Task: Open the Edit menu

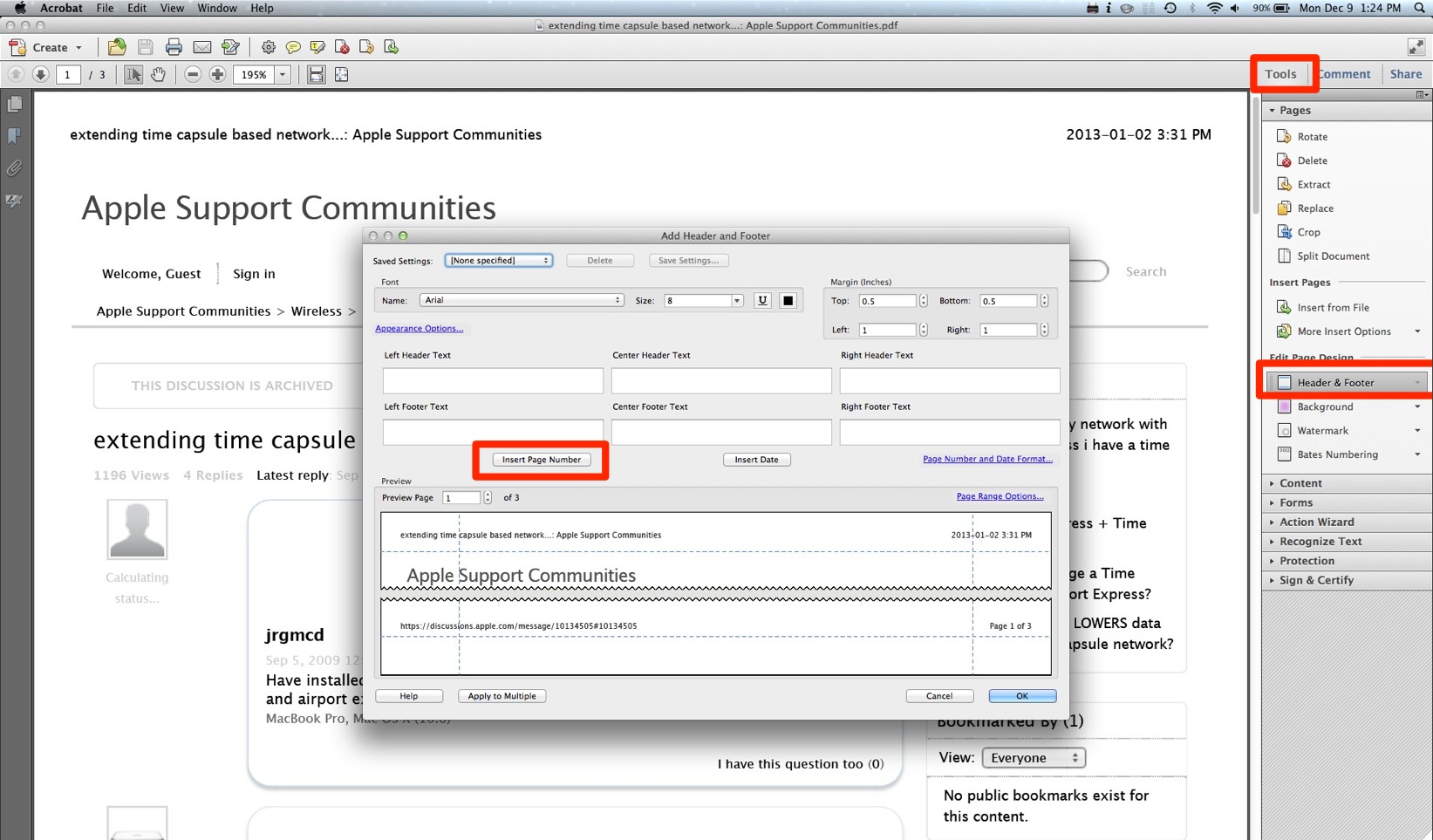Action: (x=137, y=8)
